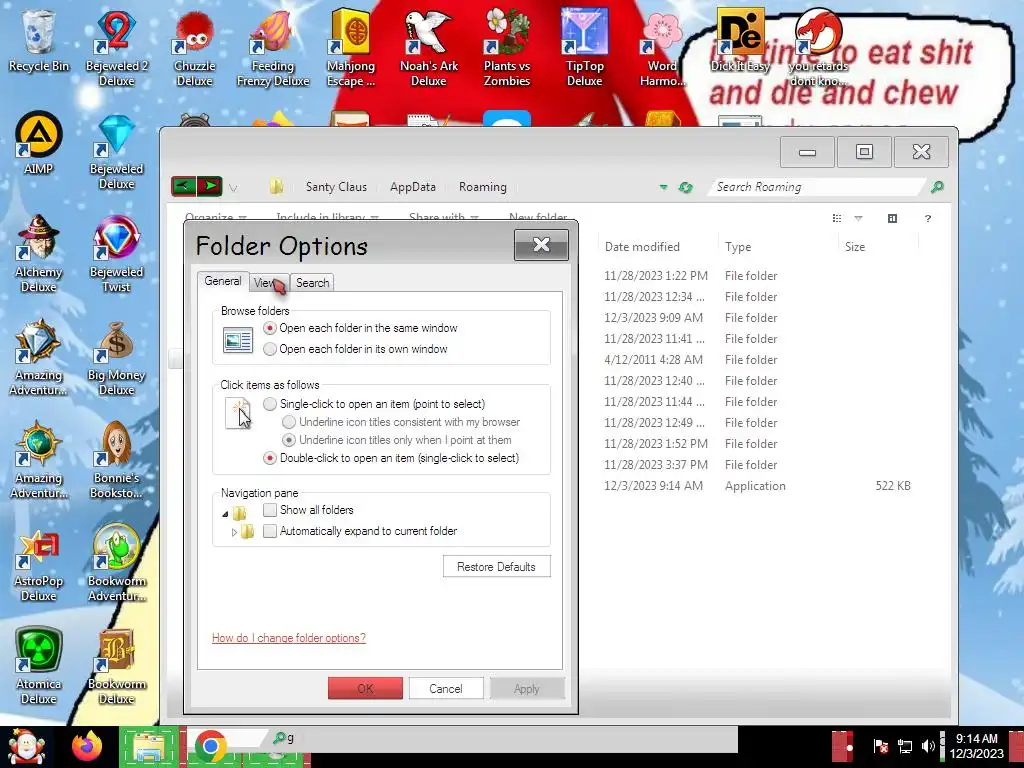This screenshot has height=768, width=1024.
Task: Launch Alchemy Deluxe shortcut
Action: click(39, 253)
